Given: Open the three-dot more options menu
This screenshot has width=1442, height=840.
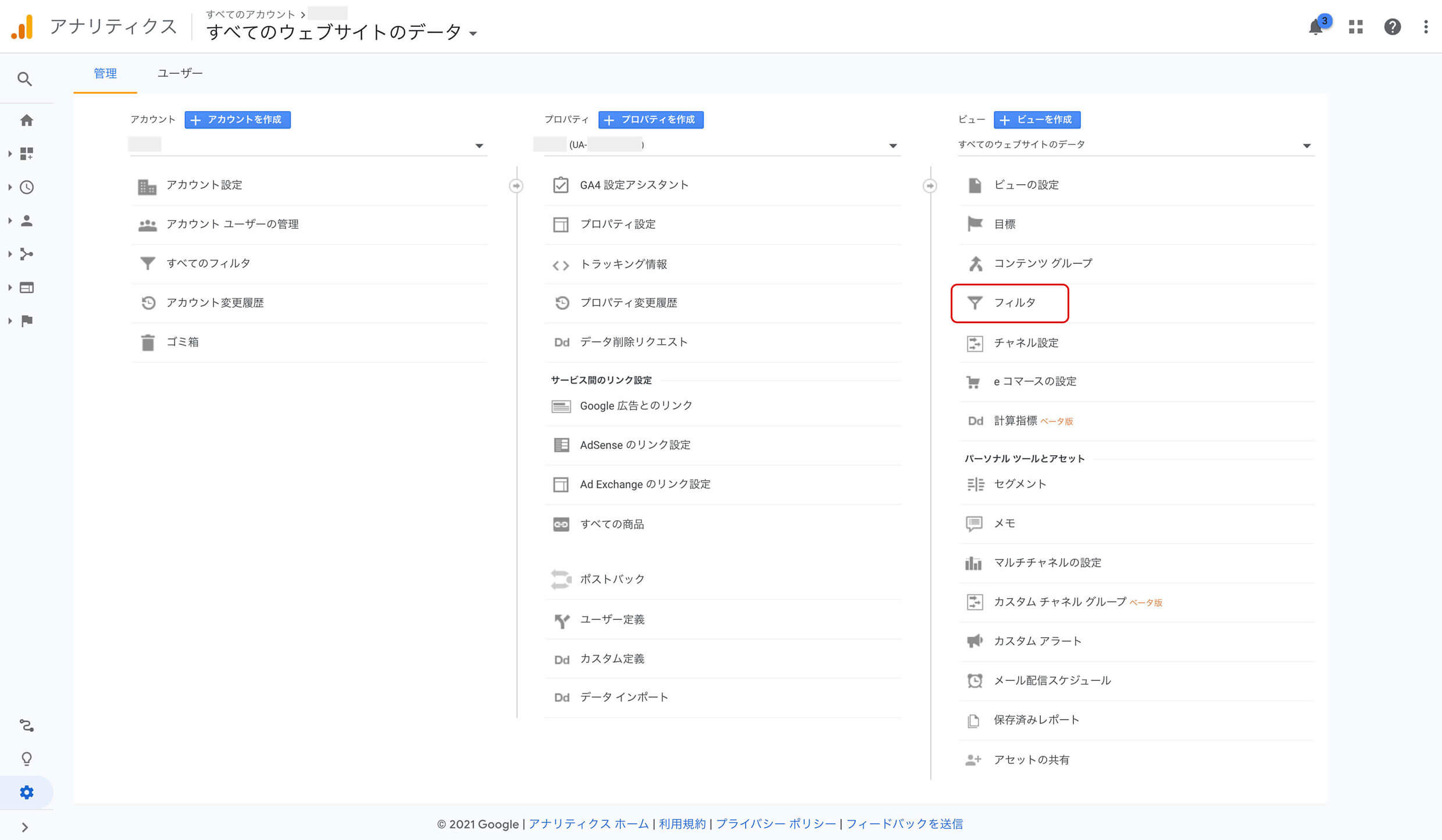Looking at the screenshot, I should point(1426,27).
